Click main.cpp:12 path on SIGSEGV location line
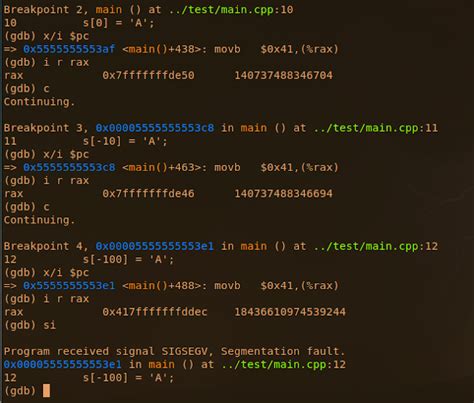474x403 pixels. click(284, 364)
